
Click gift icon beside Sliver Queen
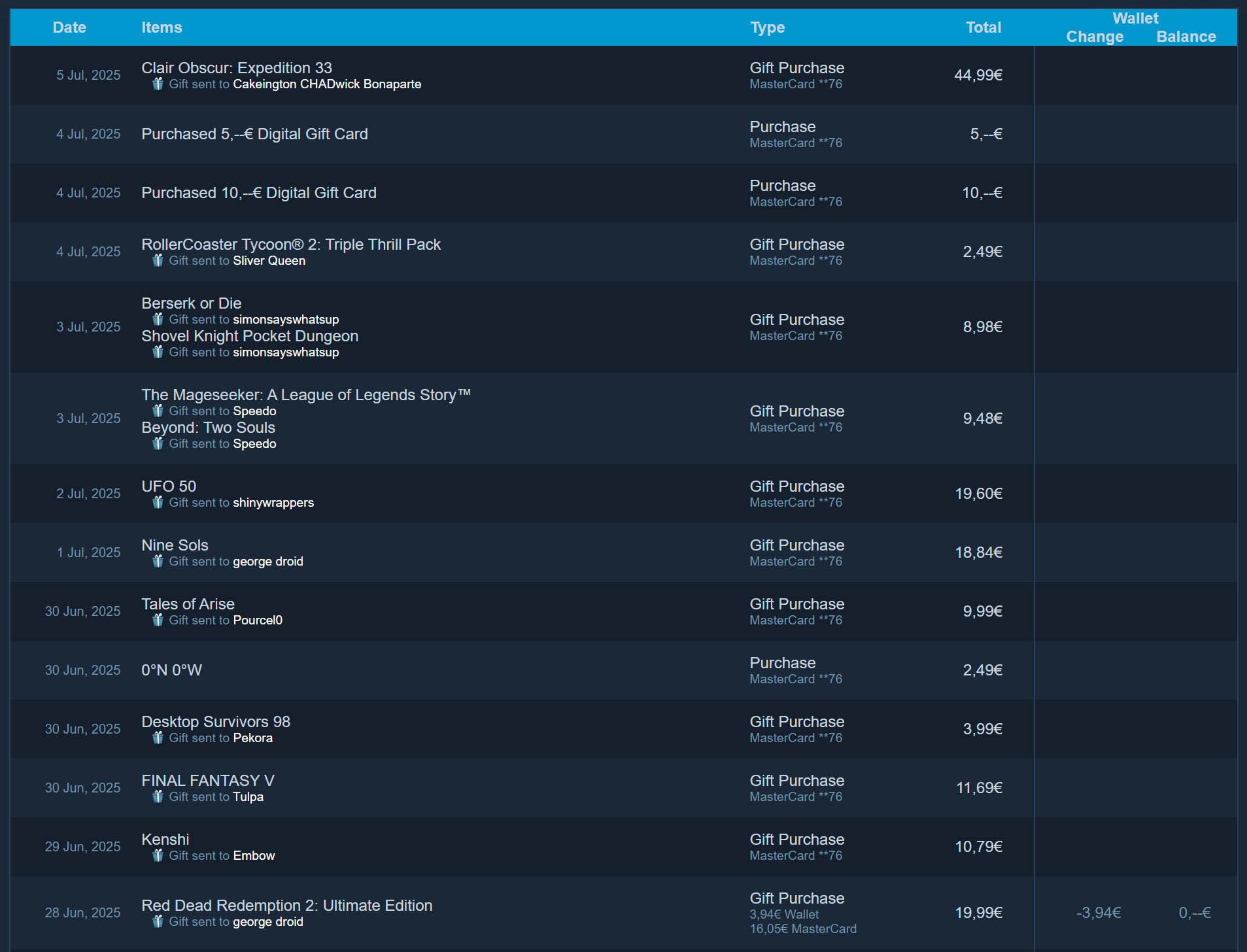pyautogui.click(x=158, y=260)
